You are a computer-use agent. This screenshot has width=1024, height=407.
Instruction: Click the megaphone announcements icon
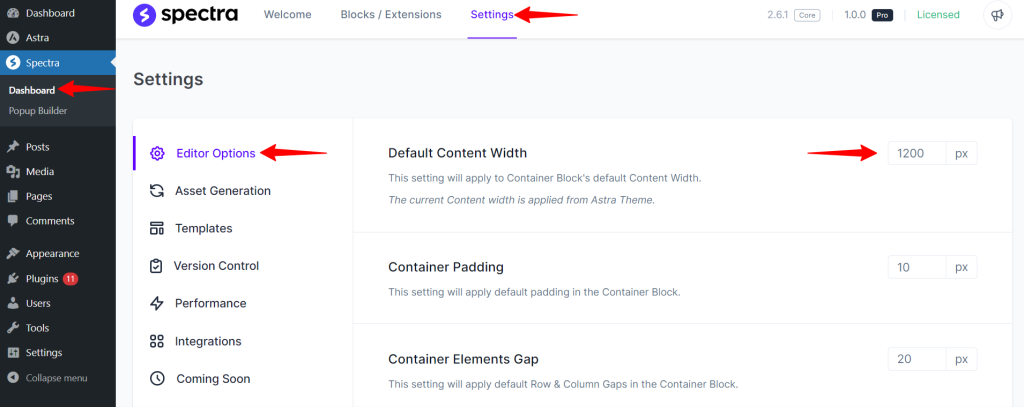[996, 15]
